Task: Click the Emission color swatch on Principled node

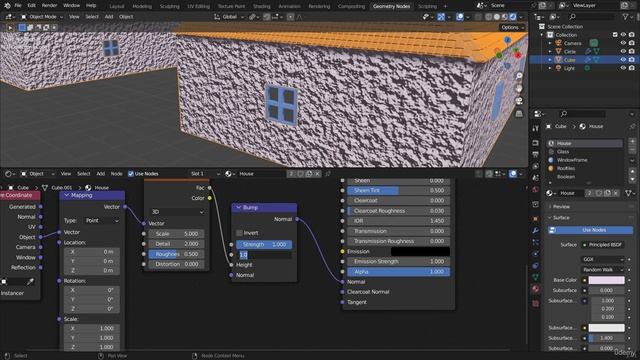Action: [x=420, y=252]
